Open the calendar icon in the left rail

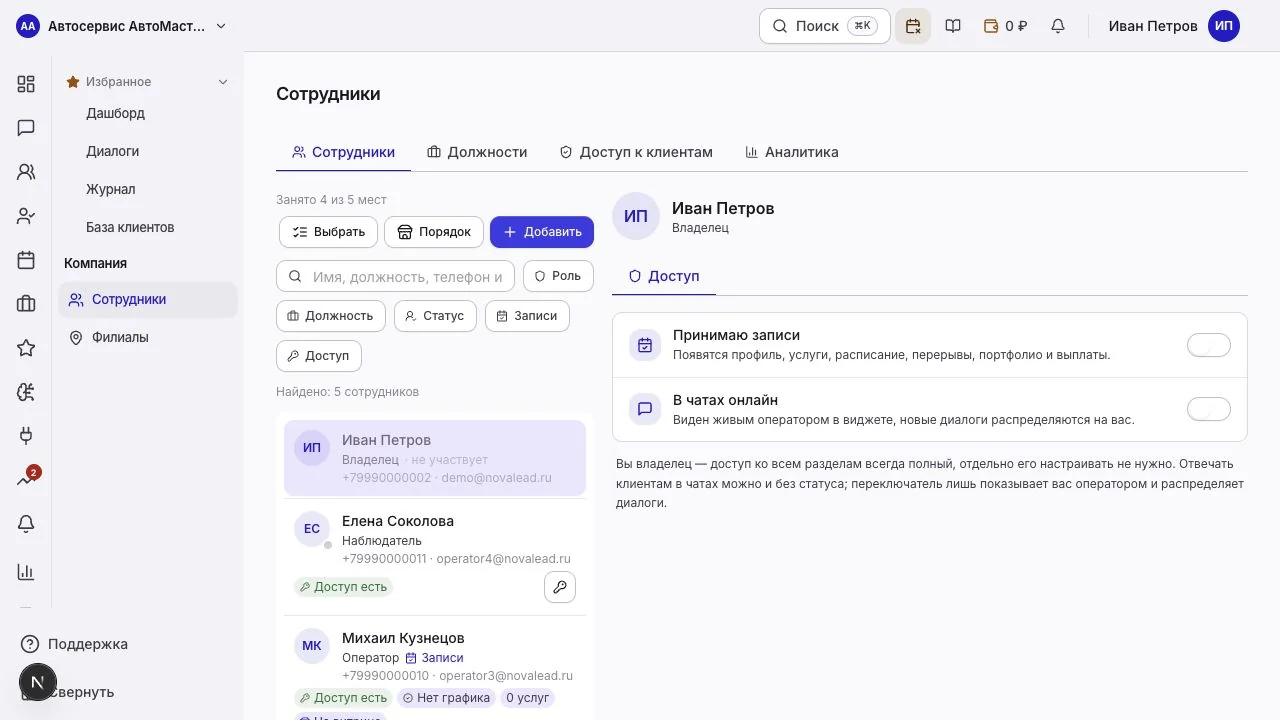pos(26,260)
